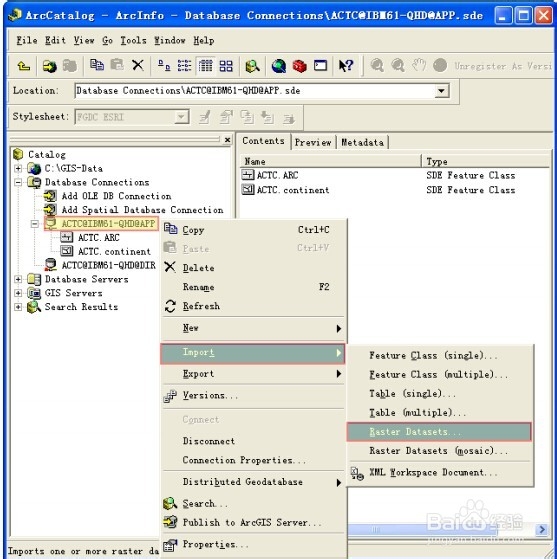Click ACTC.continent icon in Contents list
The image size is (557, 559).
[x=248, y=189]
